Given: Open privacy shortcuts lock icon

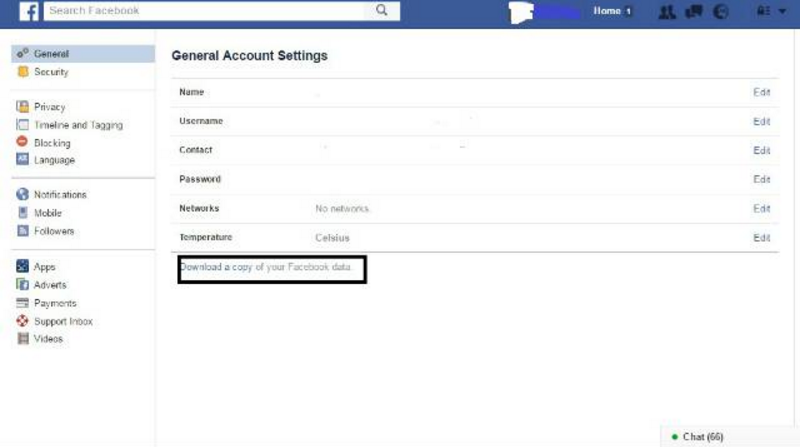Looking at the screenshot, I should pos(763,11).
